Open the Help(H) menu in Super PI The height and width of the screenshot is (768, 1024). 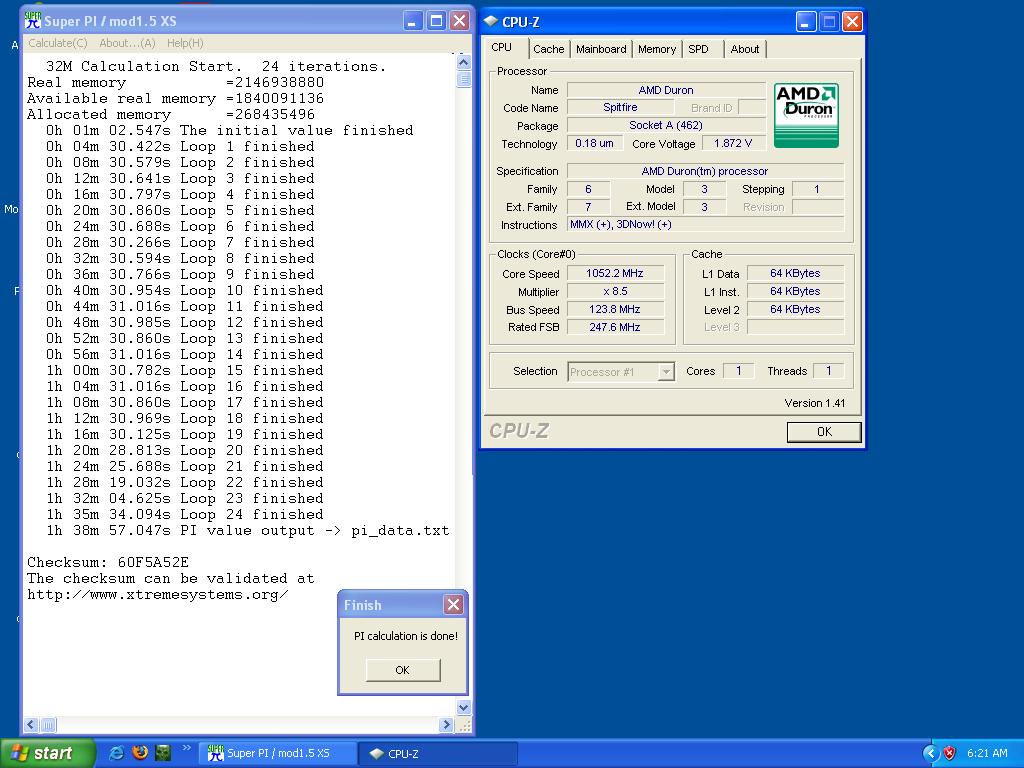[185, 43]
